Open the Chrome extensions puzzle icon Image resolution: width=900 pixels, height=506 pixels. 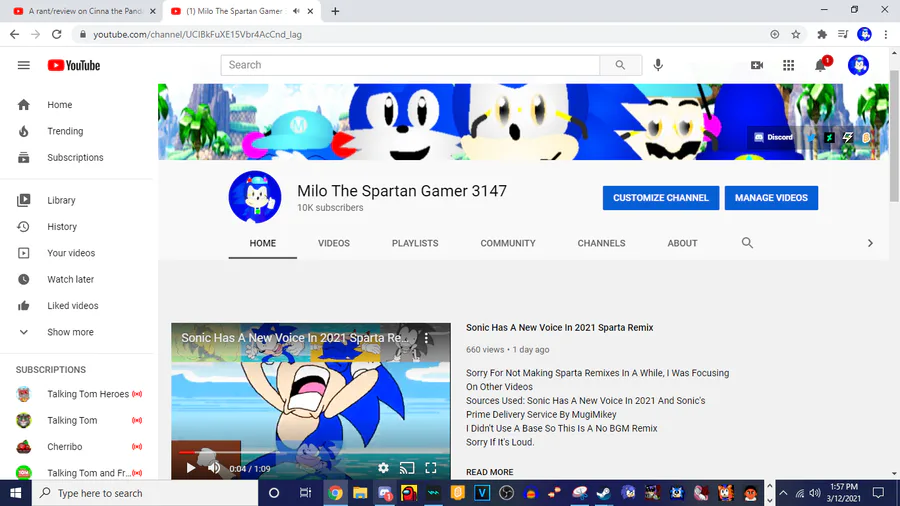(822, 34)
